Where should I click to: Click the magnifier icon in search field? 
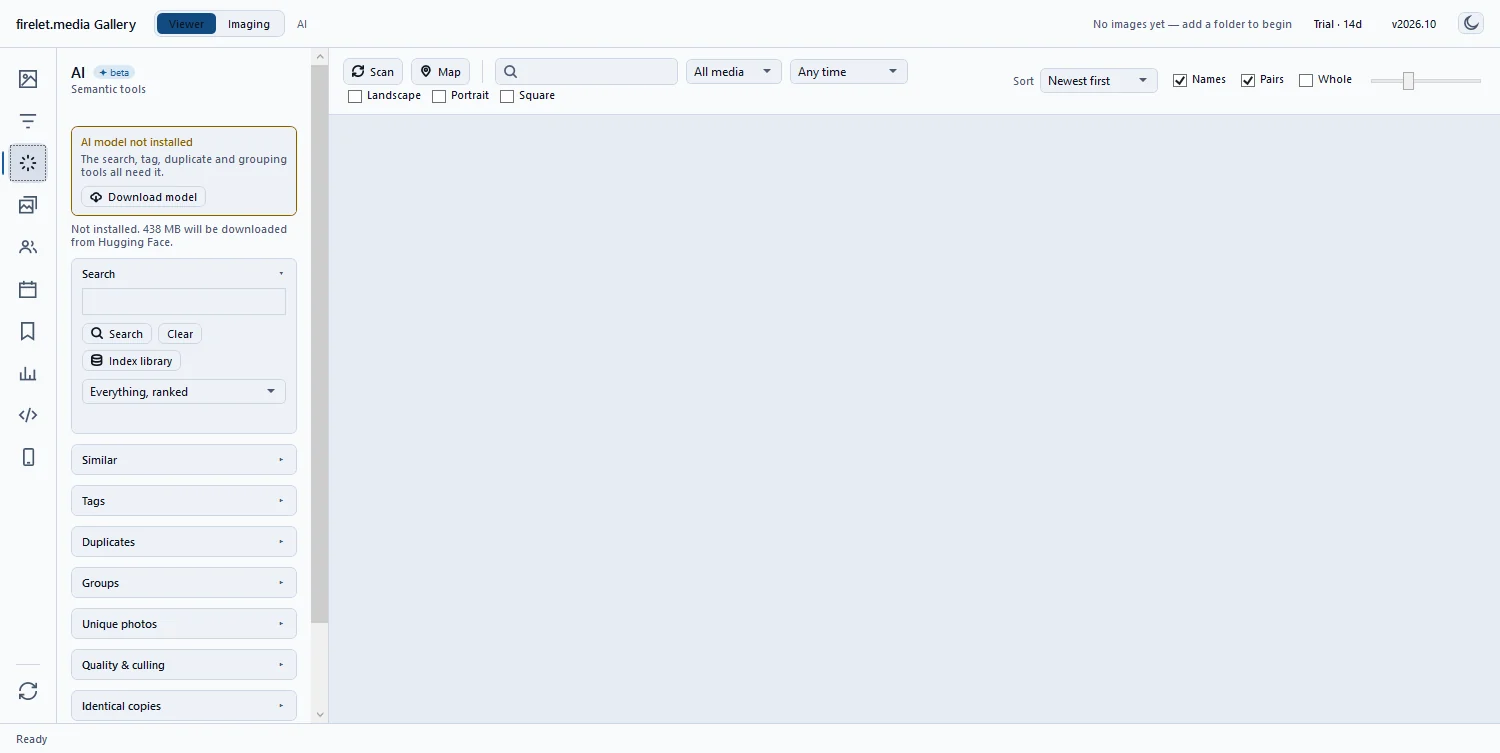510,72
